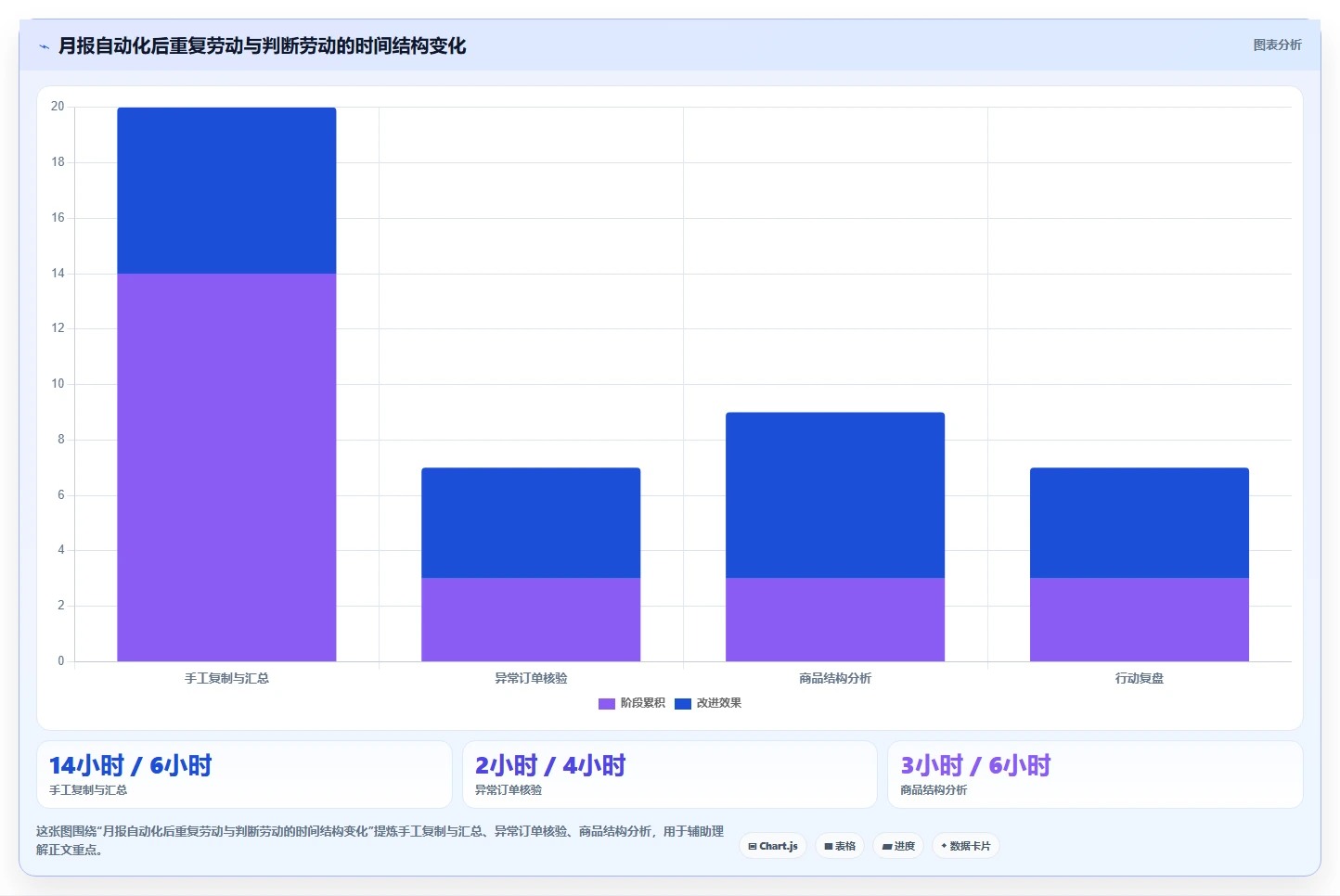Select the 数据卡片 tag chip
Viewport: 1340px width, 896px height.
(966, 846)
